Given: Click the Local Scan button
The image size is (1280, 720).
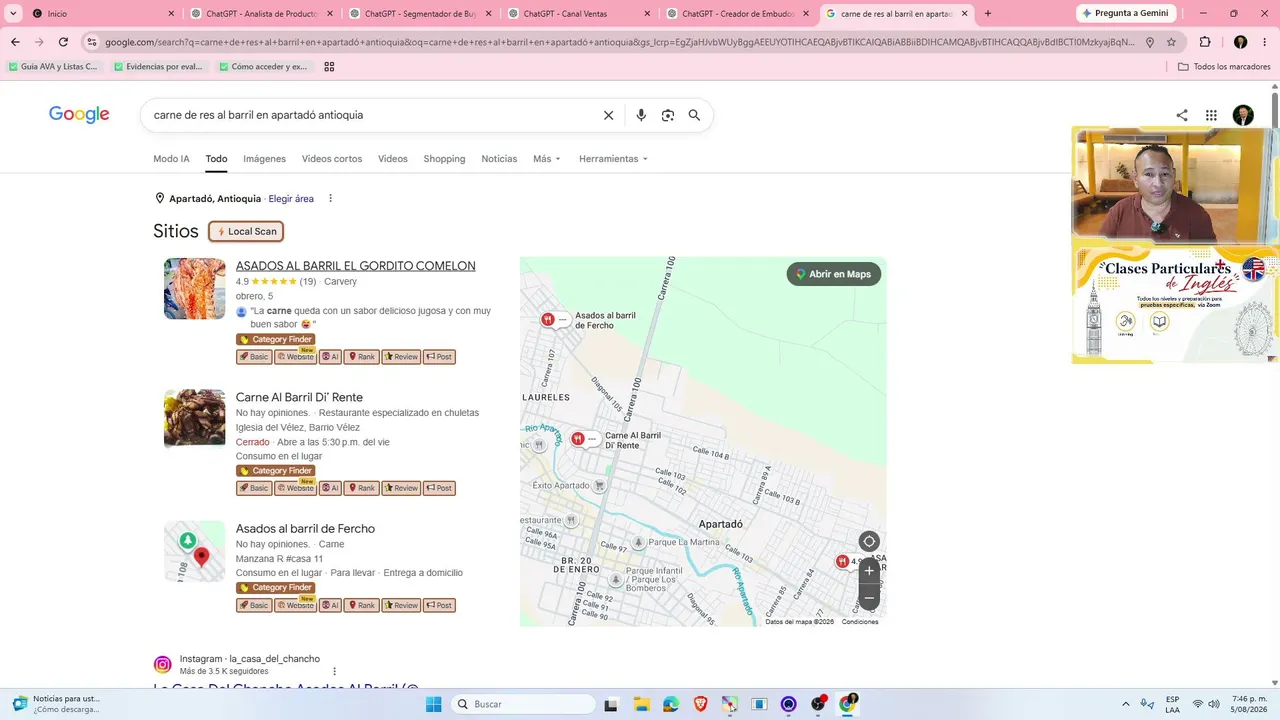Looking at the screenshot, I should coord(246,231).
